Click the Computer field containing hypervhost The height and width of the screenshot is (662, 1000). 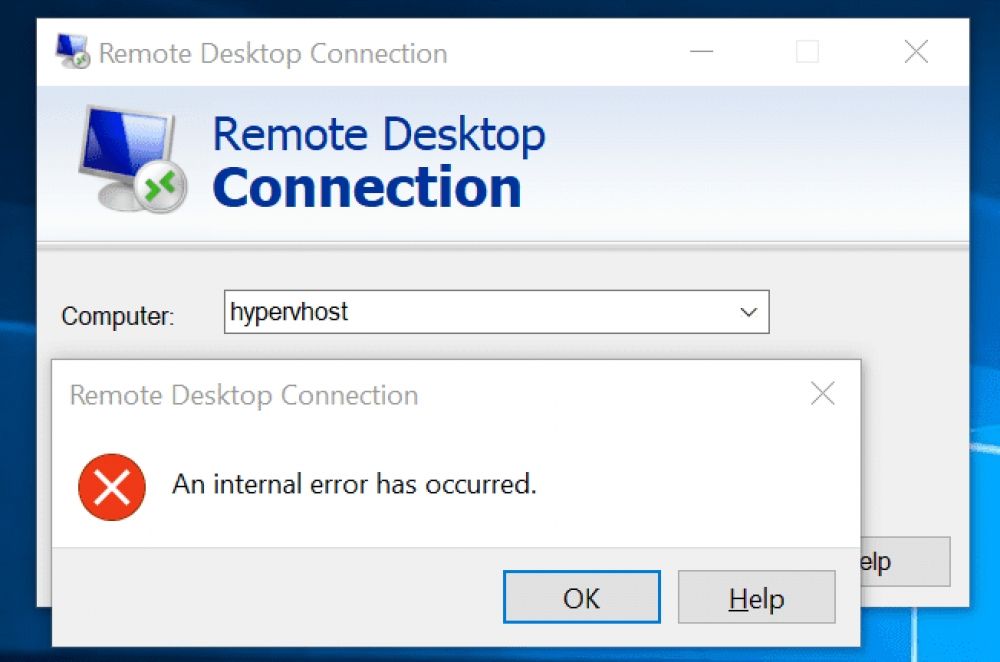coord(480,312)
